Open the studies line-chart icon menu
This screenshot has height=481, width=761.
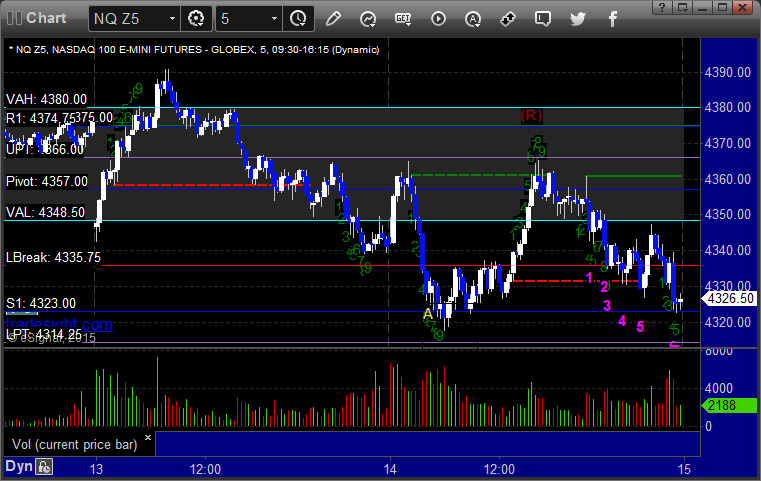click(x=368, y=19)
